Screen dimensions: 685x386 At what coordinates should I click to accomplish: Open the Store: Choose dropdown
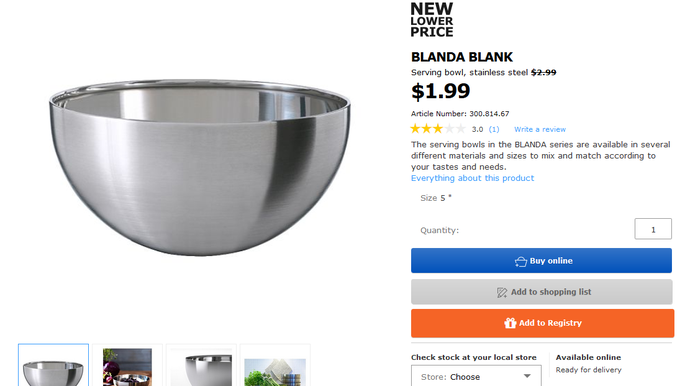coord(476,376)
